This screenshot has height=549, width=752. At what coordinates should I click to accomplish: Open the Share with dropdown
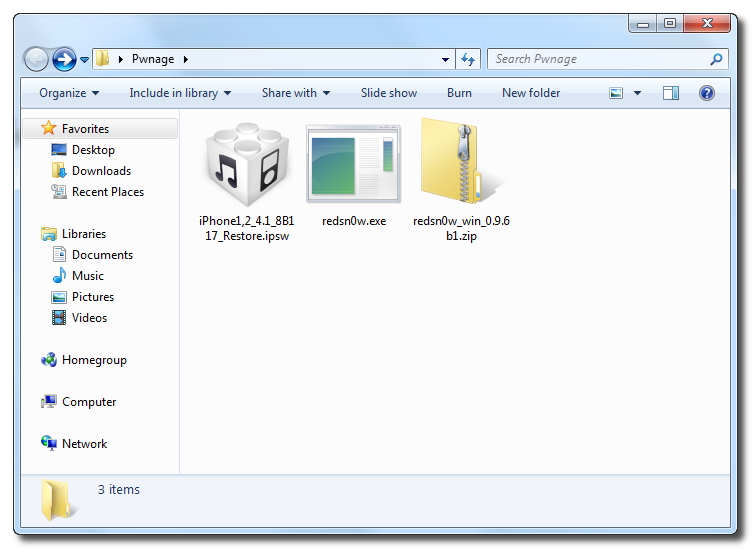point(296,93)
